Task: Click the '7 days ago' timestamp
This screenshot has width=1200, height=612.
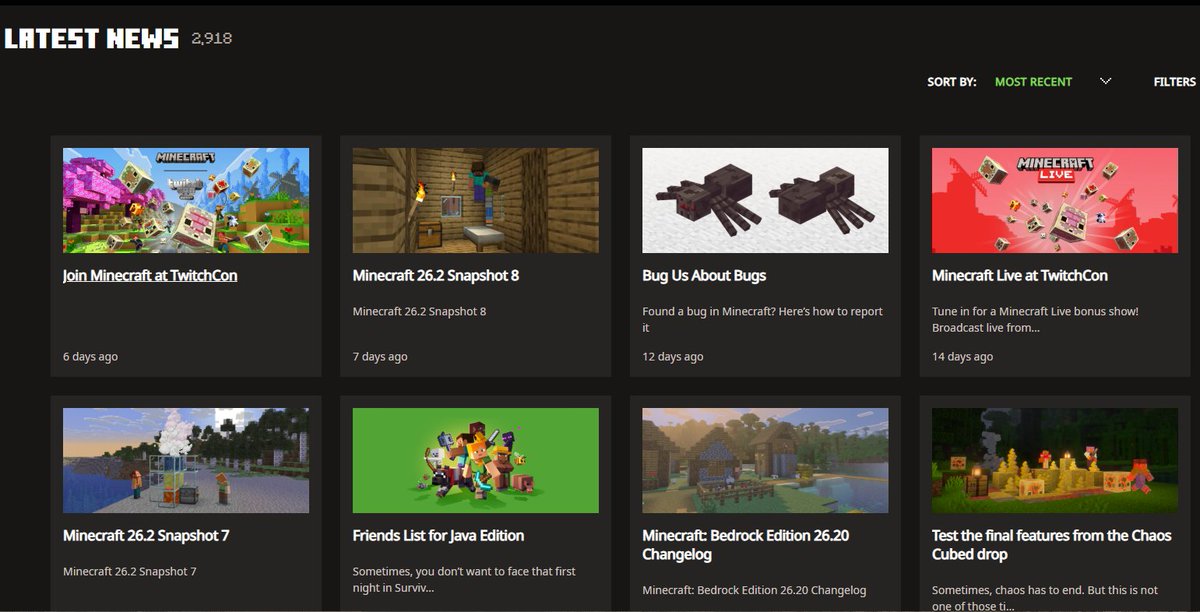Action: [x=380, y=357]
